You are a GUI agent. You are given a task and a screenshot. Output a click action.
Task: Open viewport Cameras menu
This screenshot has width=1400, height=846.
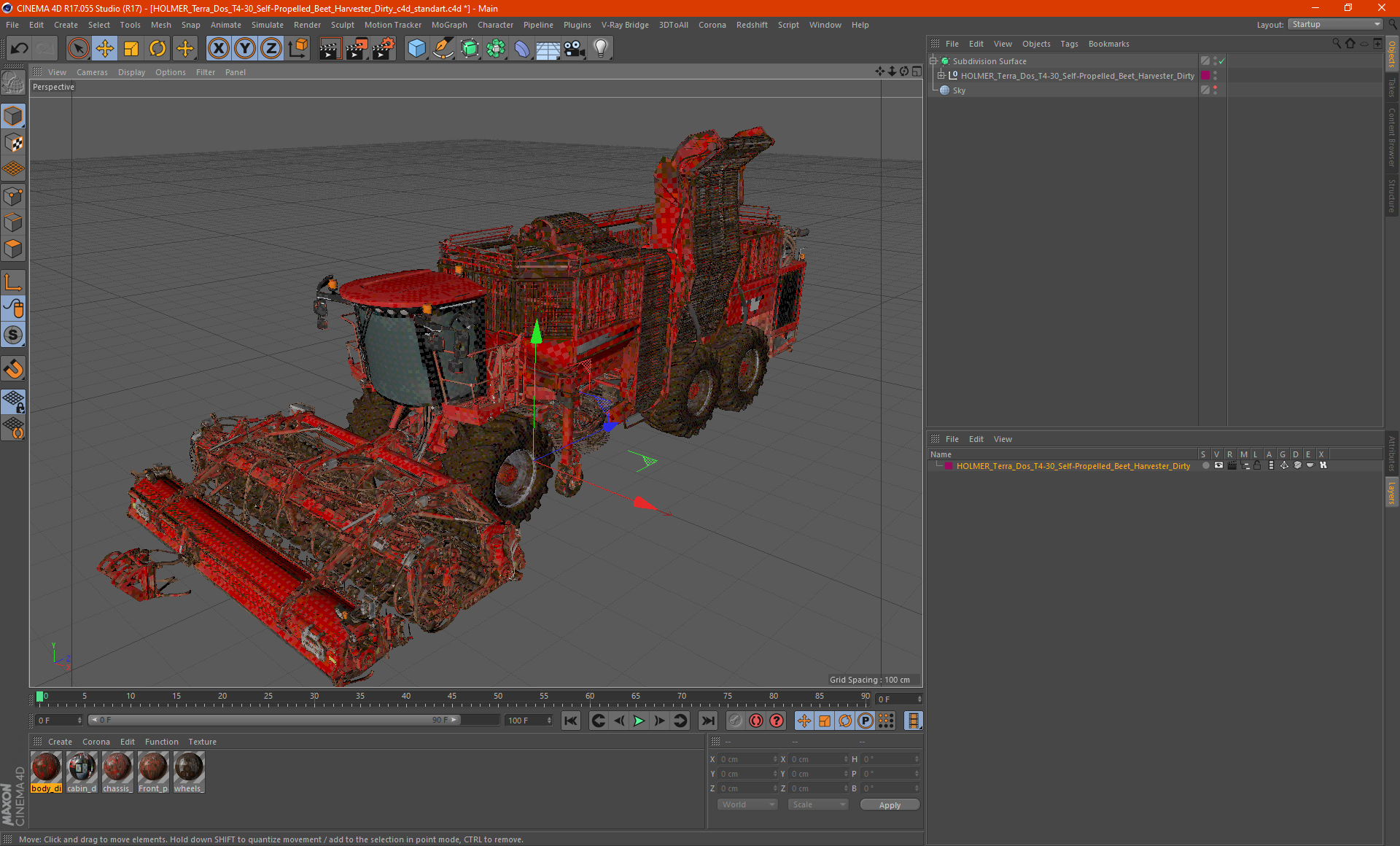click(92, 72)
